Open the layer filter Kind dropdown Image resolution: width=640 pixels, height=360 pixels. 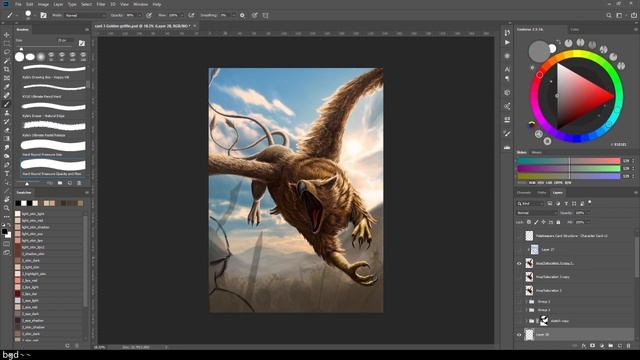[531, 203]
